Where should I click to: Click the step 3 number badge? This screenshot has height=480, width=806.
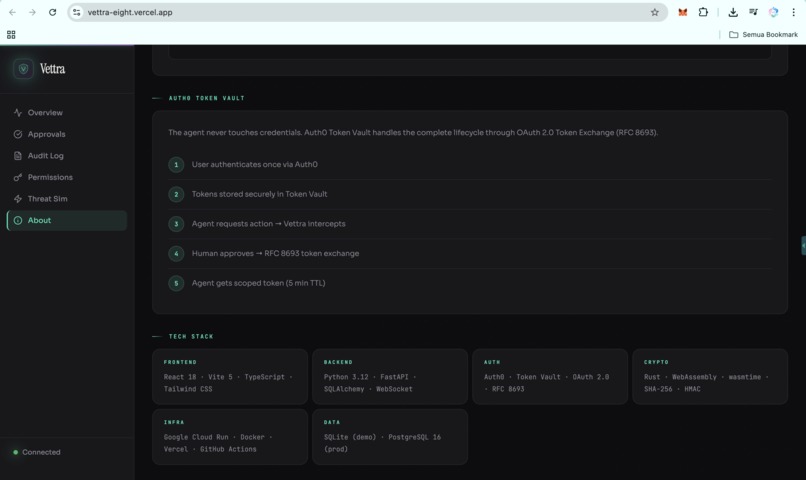(176, 224)
